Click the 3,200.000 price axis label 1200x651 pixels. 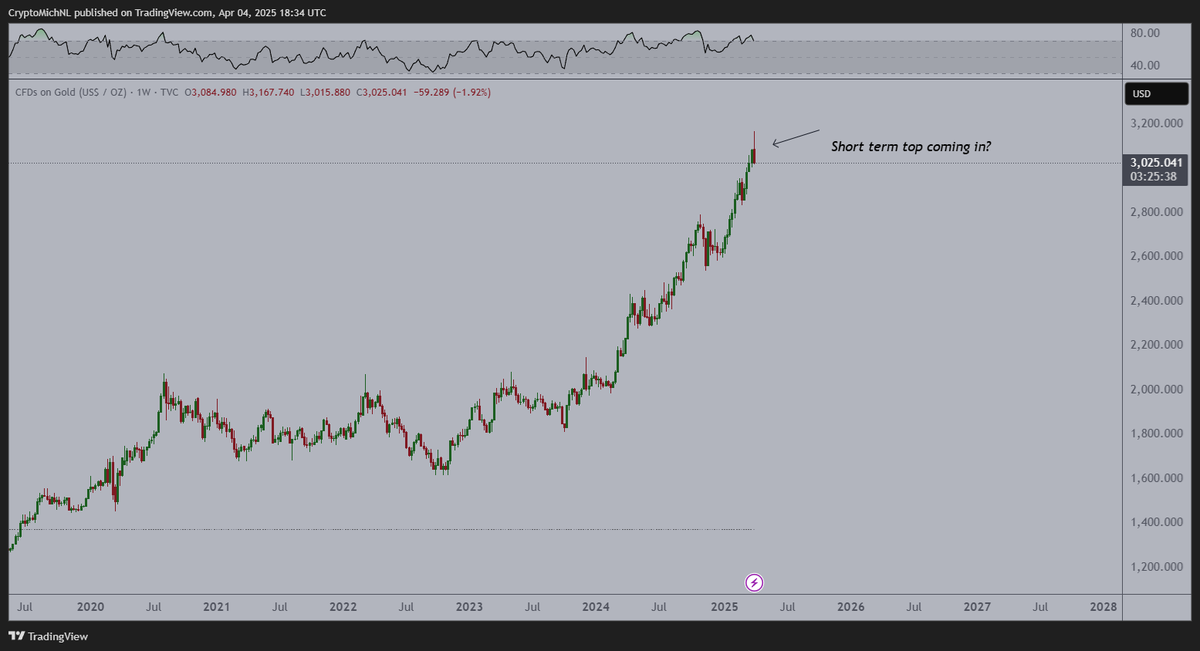coord(1159,124)
